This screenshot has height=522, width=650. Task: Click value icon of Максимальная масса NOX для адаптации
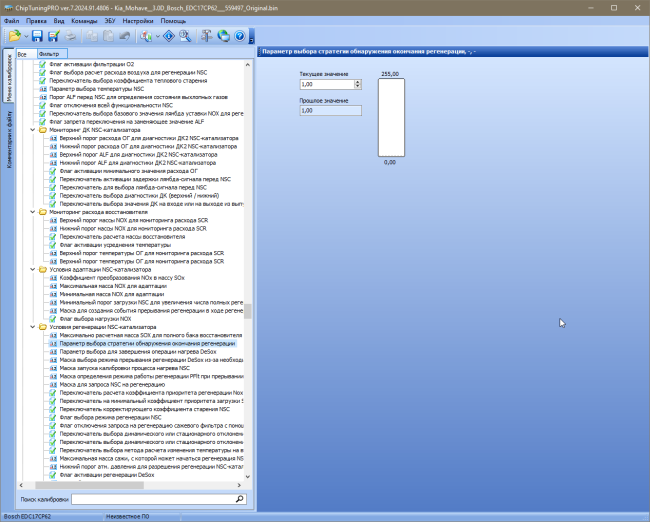click(53, 286)
